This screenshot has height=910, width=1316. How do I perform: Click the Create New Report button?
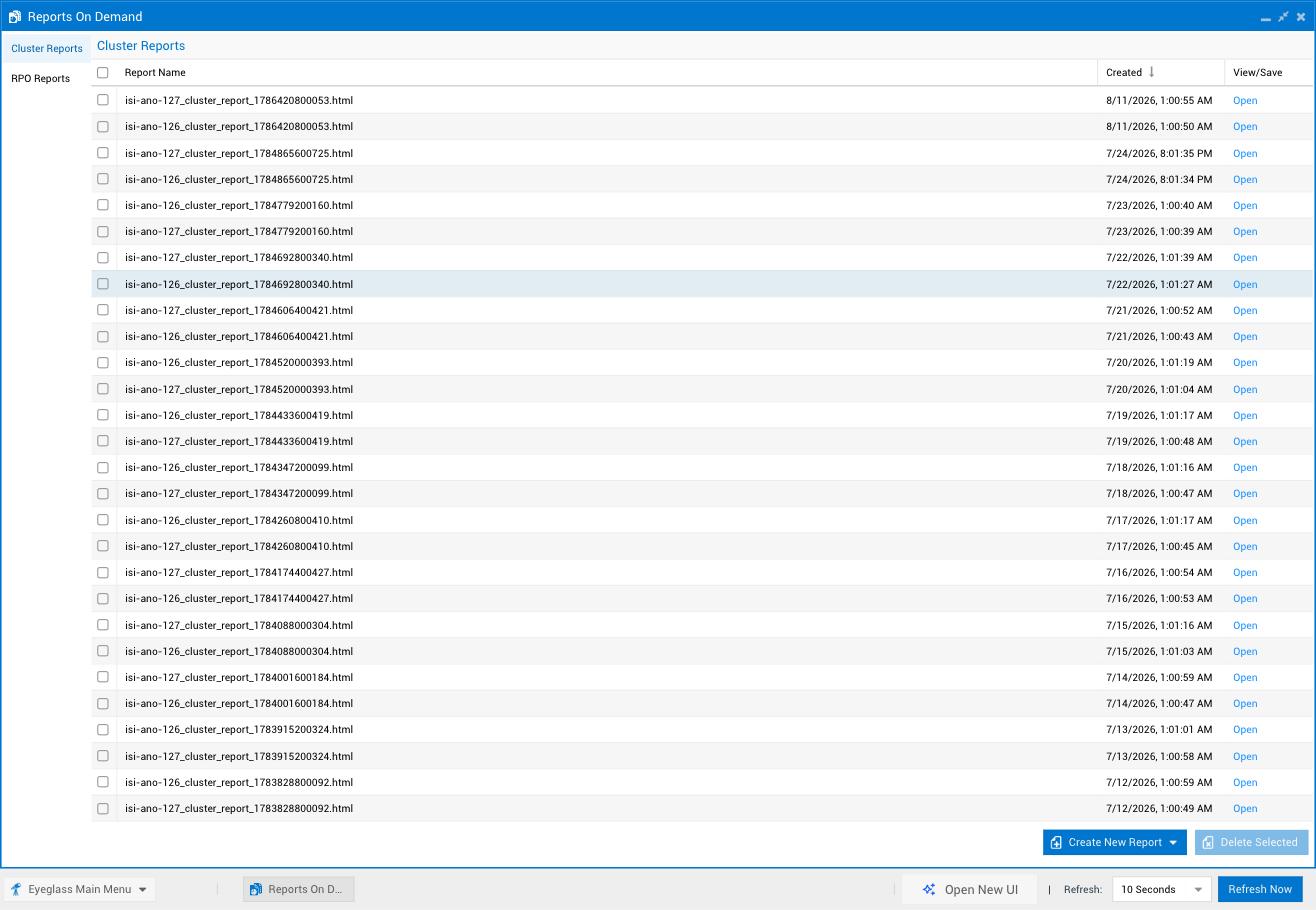click(1115, 842)
